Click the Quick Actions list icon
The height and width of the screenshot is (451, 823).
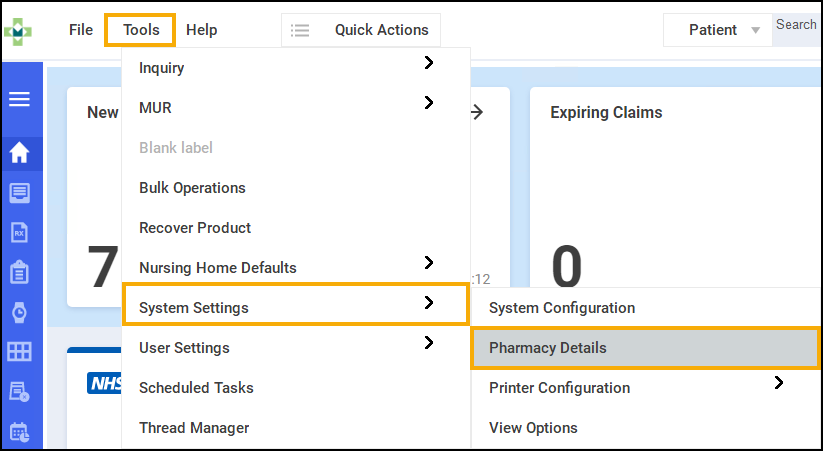coord(299,30)
